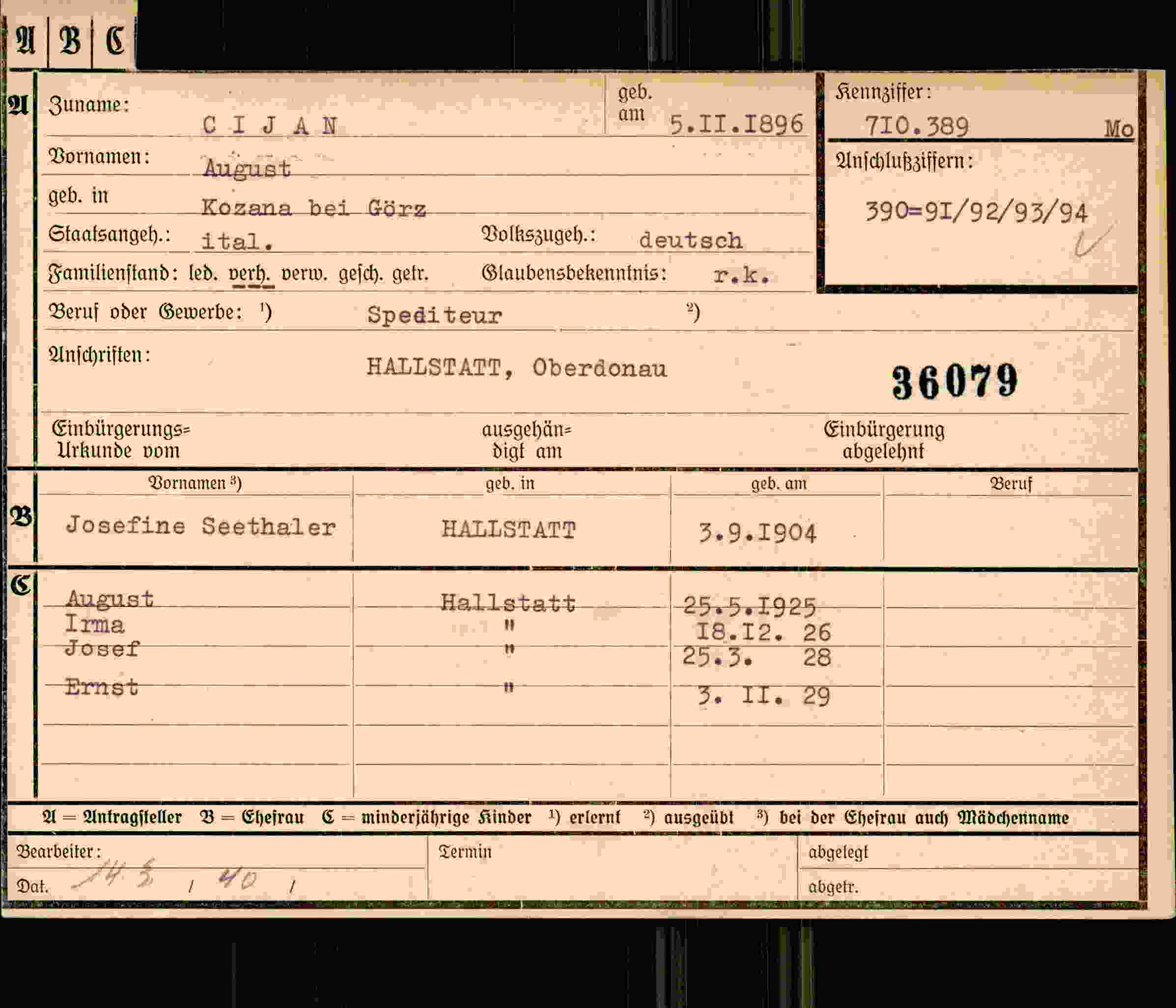Click the "Glaubensbekenntnis:" label
Screen dimensions: 1176x1008
(574, 274)
